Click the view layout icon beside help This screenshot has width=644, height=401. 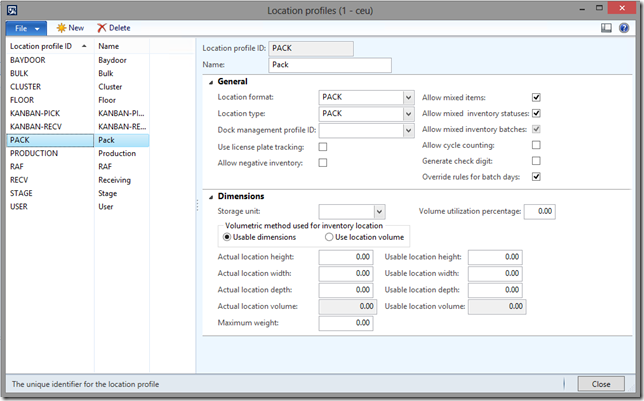(607, 28)
